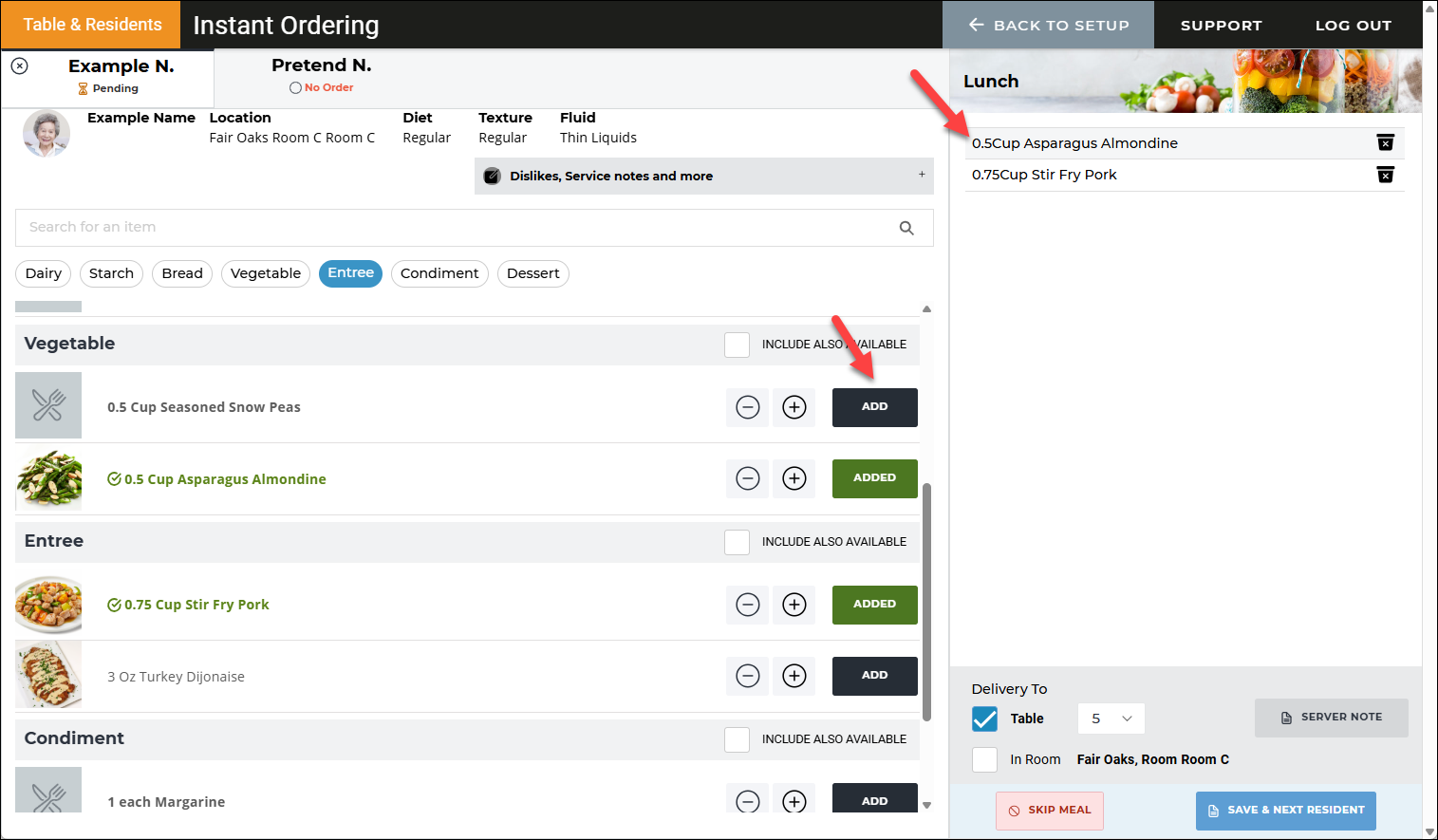Decrease Asparagus Almondine quantity

pyautogui.click(x=748, y=478)
